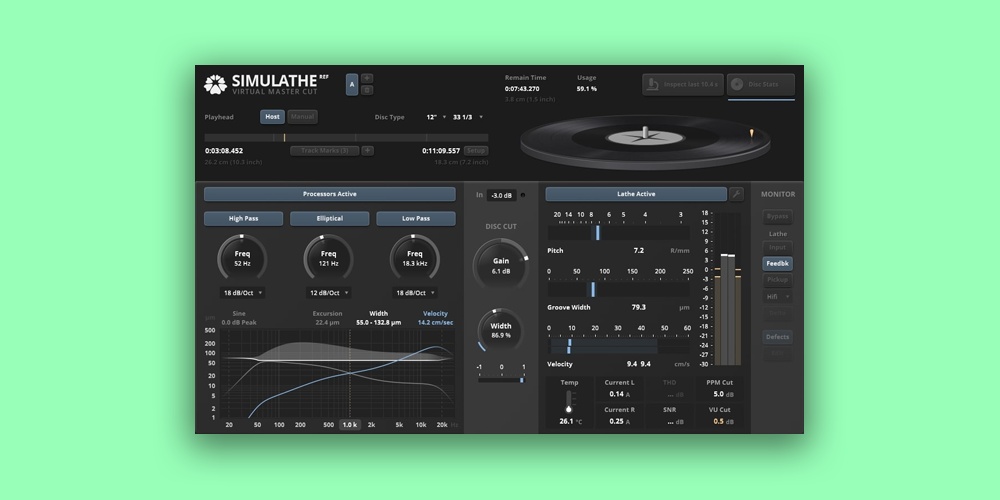Image resolution: width=1000 pixels, height=500 pixels.
Task: Click the Velocity meter bar
Action: tap(619, 346)
